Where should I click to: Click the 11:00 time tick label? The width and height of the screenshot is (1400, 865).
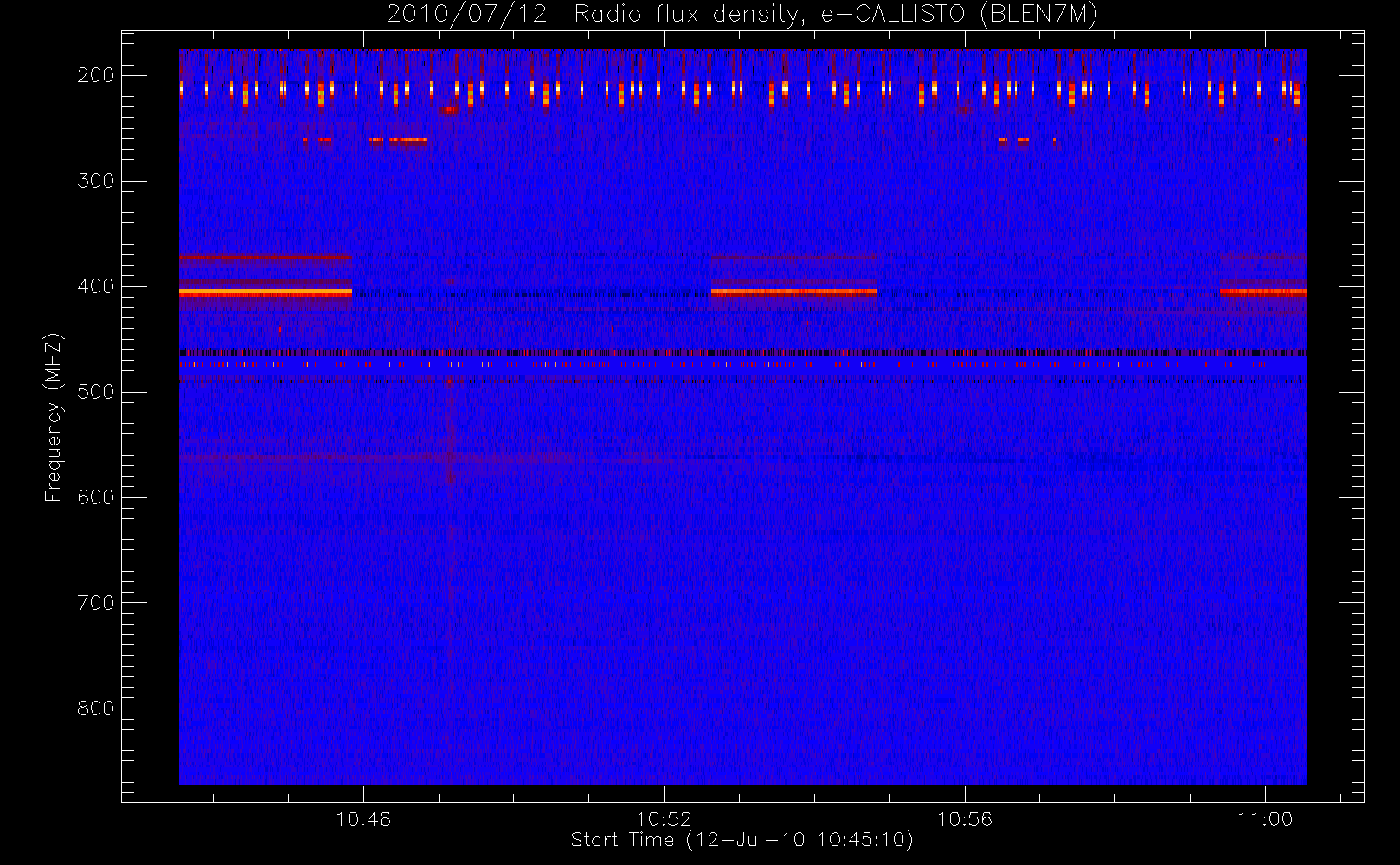[1265, 819]
